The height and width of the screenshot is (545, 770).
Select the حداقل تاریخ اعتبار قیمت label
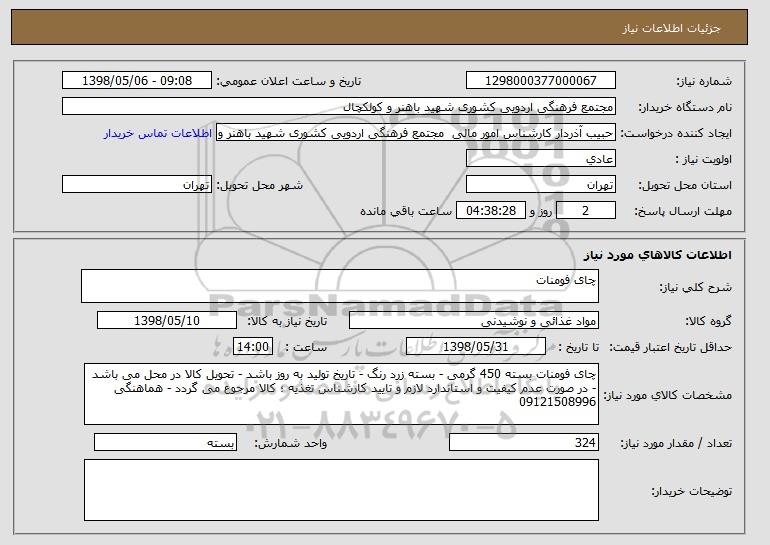pos(670,347)
